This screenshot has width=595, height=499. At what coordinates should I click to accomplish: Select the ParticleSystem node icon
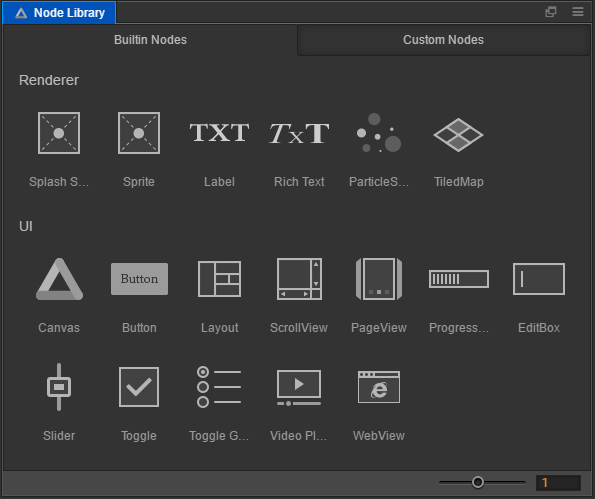(x=379, y=133)
